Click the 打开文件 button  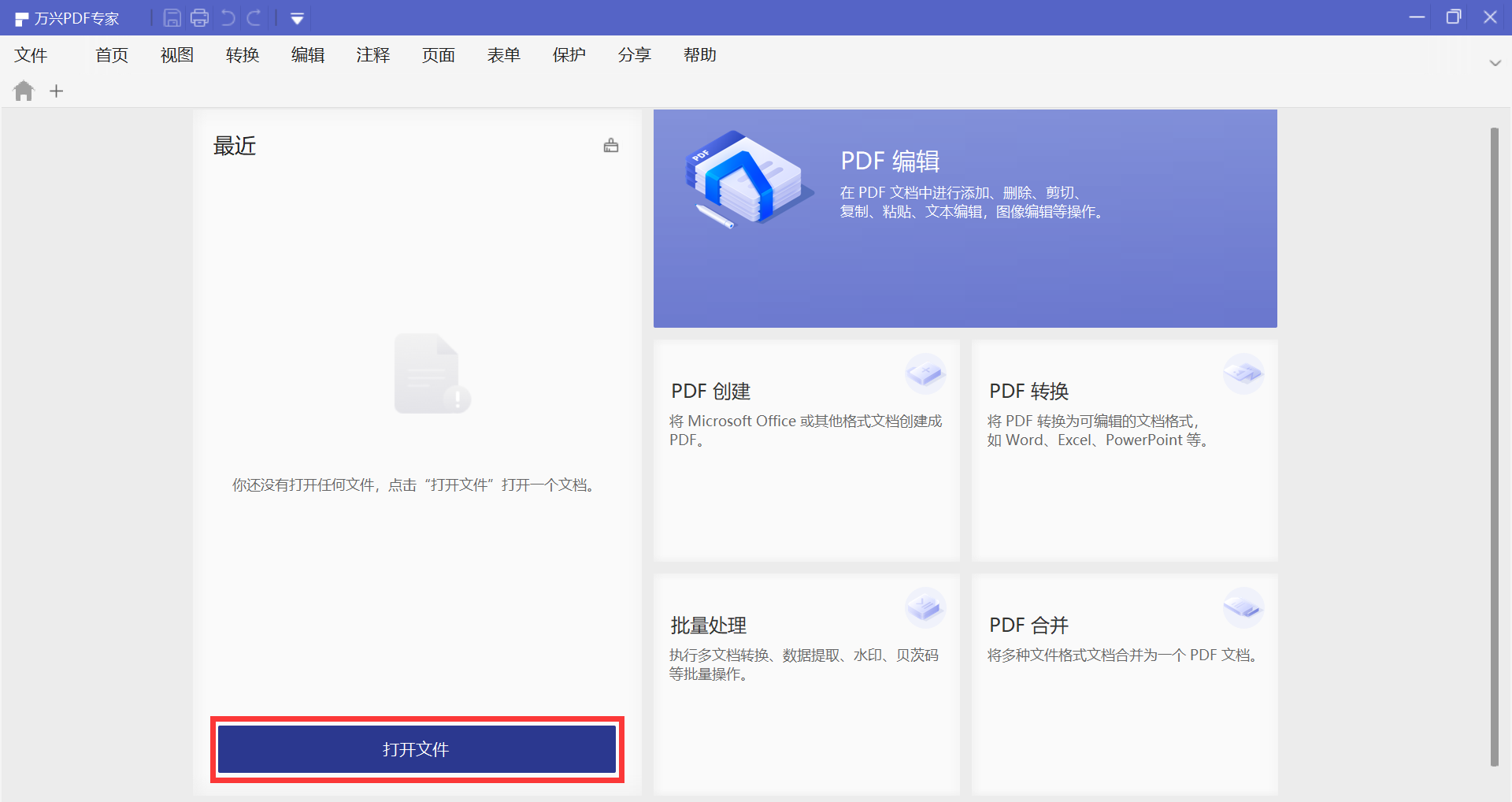(416, 749)
